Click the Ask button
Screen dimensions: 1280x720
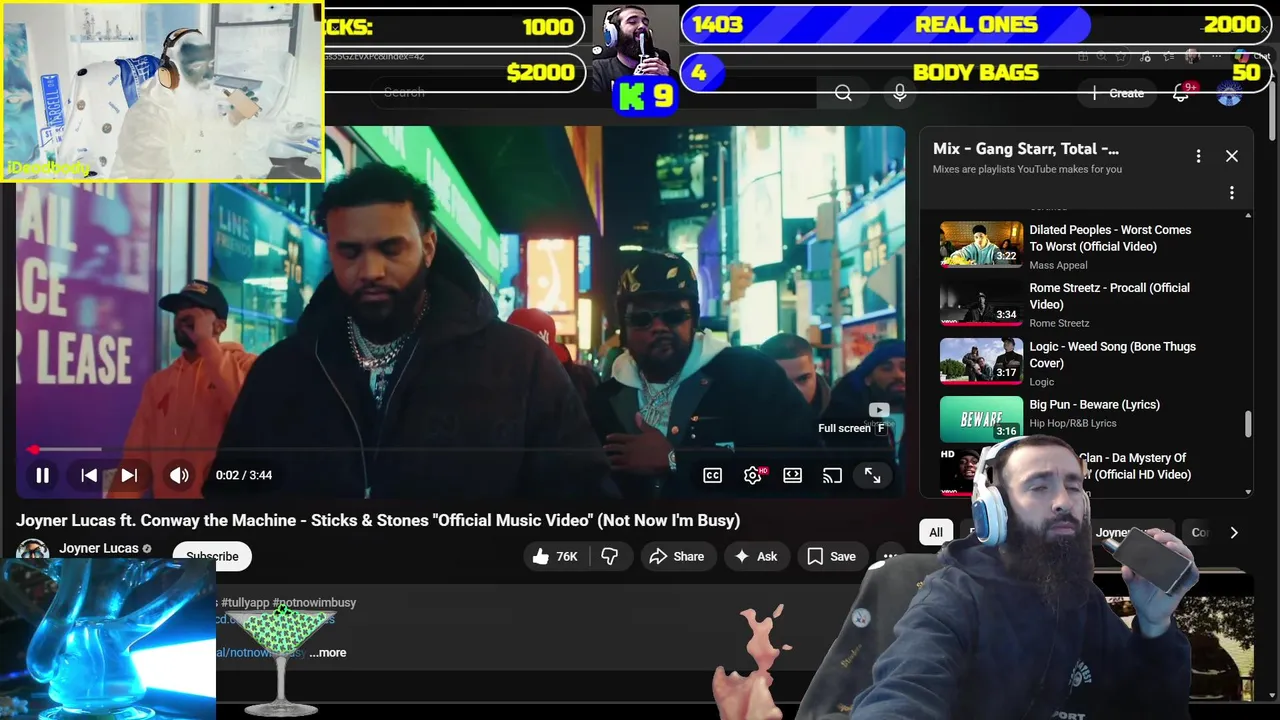756,557
